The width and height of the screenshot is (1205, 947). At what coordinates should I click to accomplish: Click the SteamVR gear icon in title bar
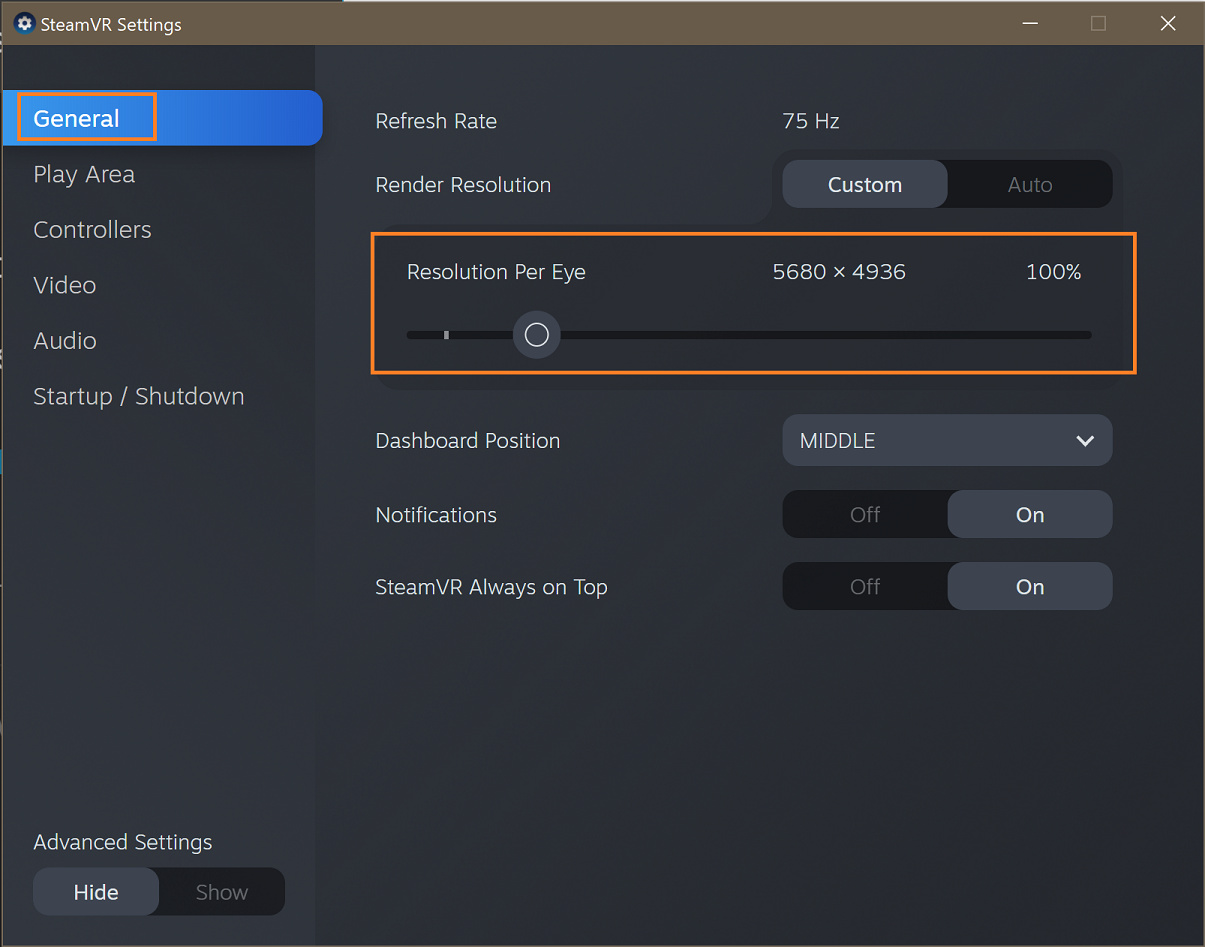[x=25, y=24]
